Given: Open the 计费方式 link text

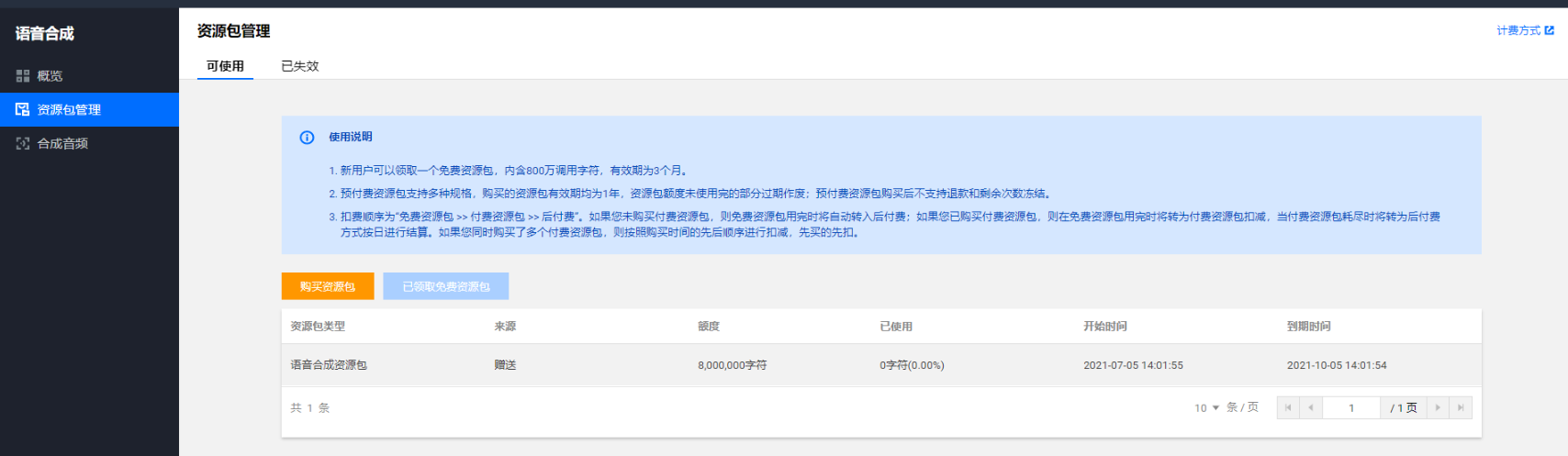Looking at the screenshot, I should 1518,30.
